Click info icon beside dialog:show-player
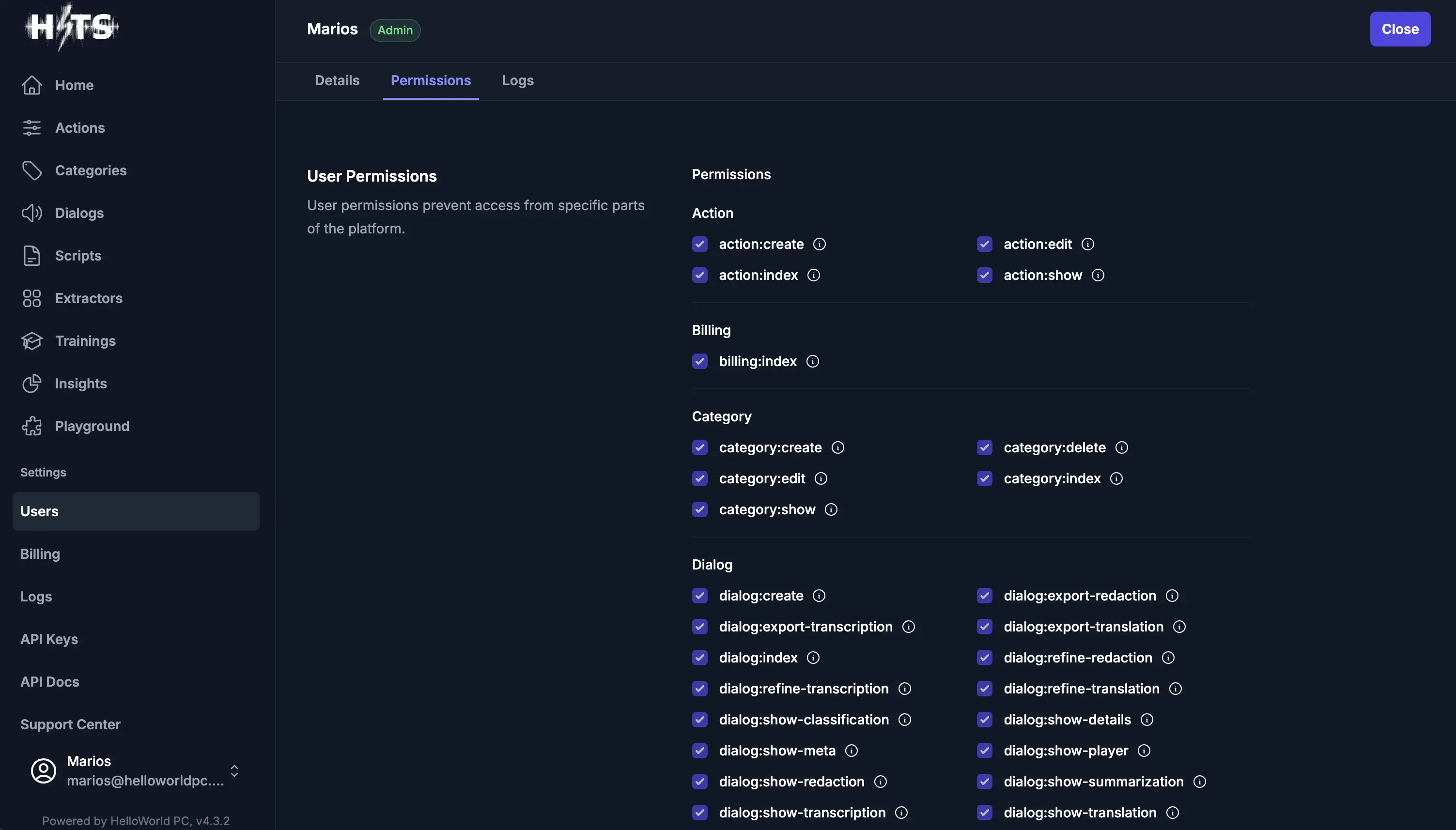 pos(1144,751)
